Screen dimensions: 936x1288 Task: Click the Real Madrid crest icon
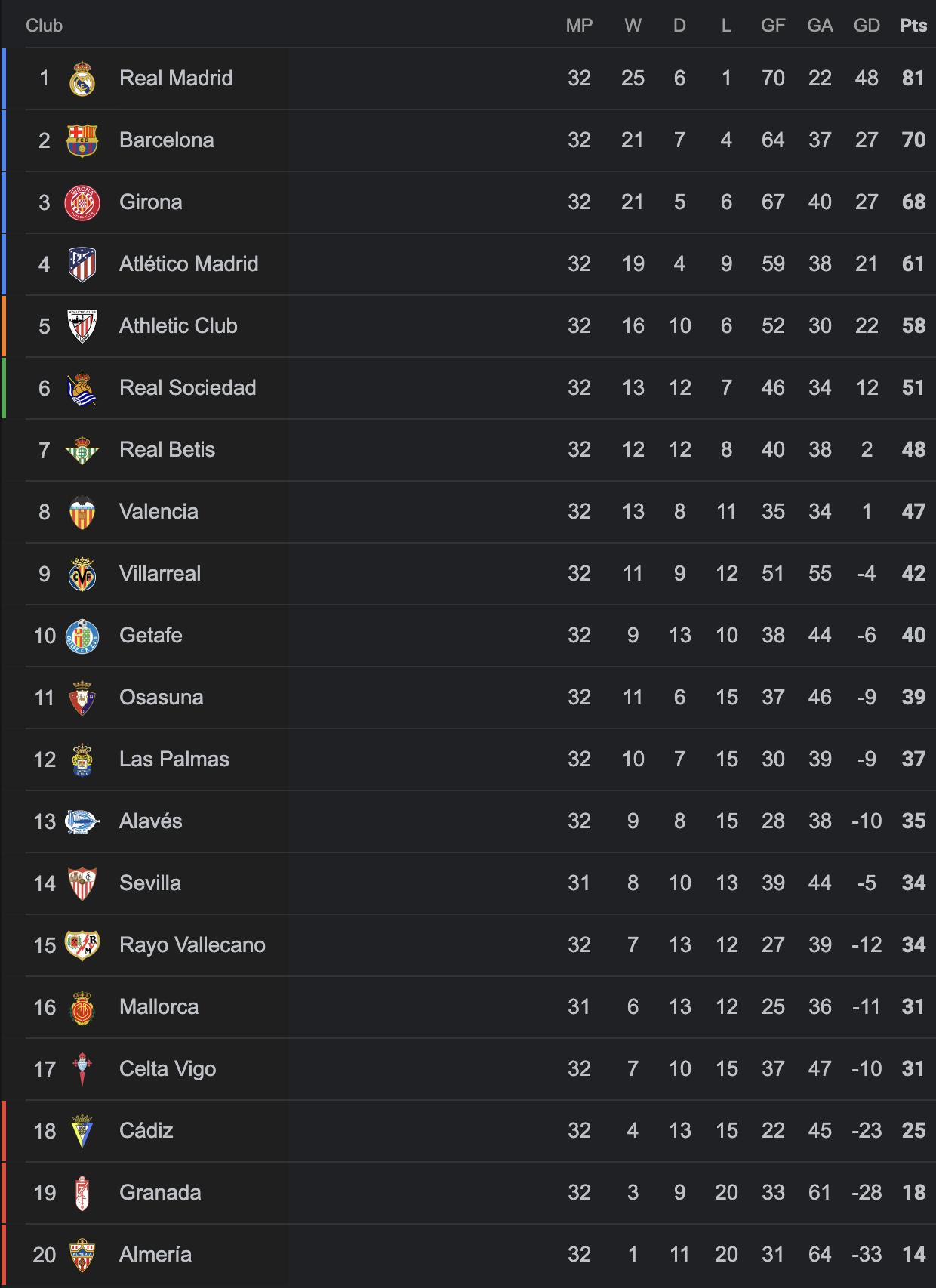[x=82, y=79]
